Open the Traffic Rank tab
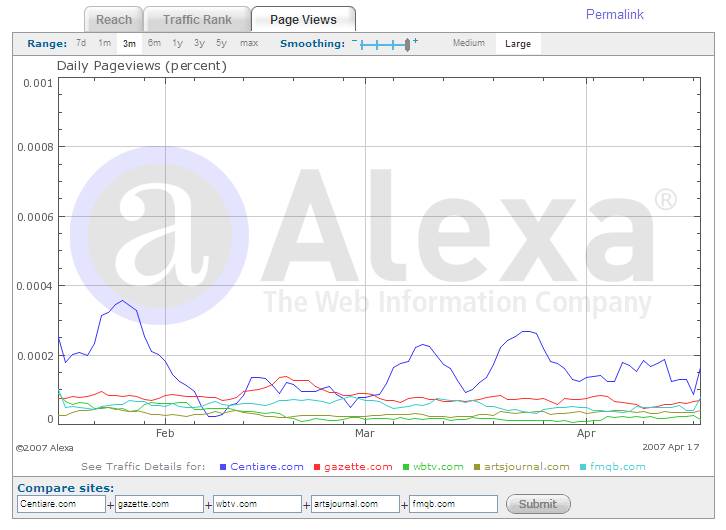The width and height of the screenshot is (726, 530). [x=197, y=19]
